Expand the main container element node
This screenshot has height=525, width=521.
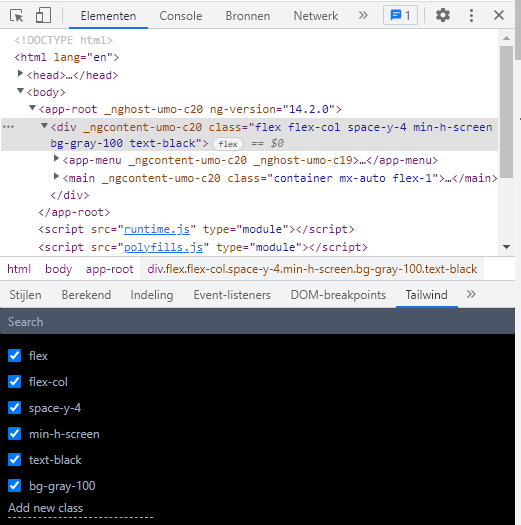point(56,176)
